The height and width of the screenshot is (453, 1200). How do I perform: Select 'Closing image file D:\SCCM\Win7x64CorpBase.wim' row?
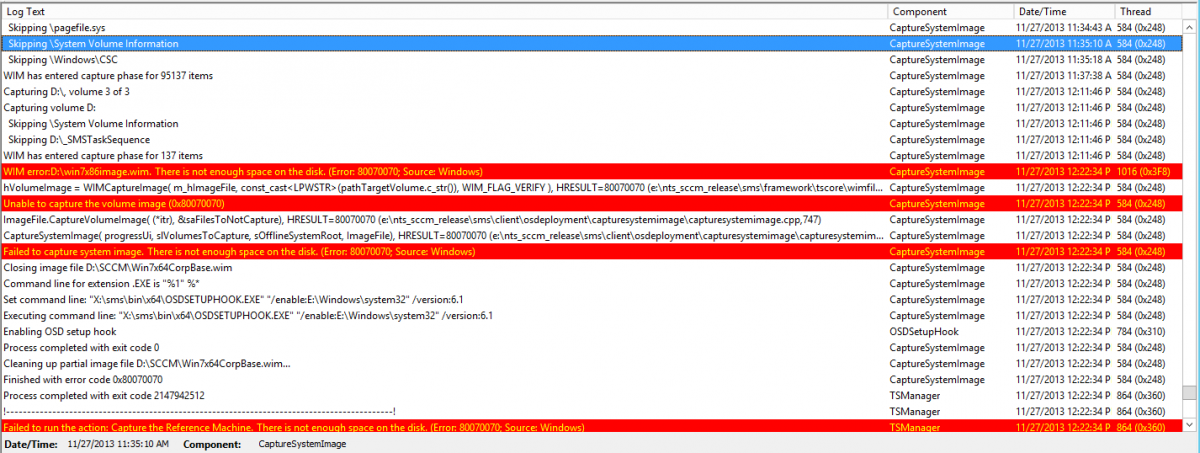click(x=592, y=268)
